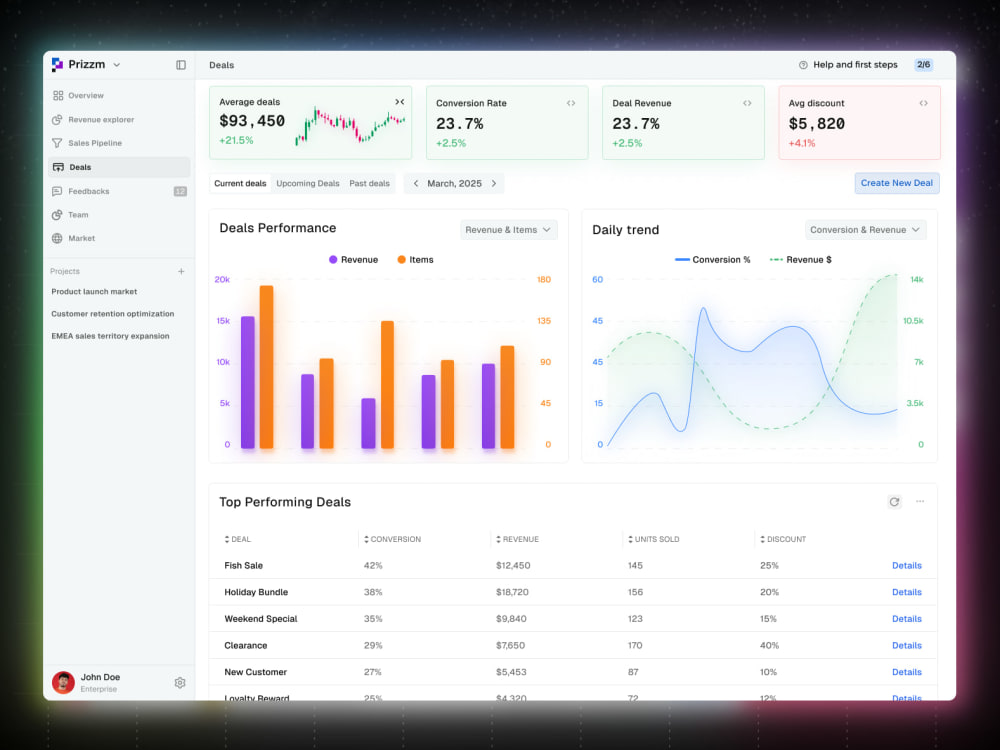Viewport: 1000px width, 750px height.
Task: Open Details for Fish Sale
Action: (906, 566)
